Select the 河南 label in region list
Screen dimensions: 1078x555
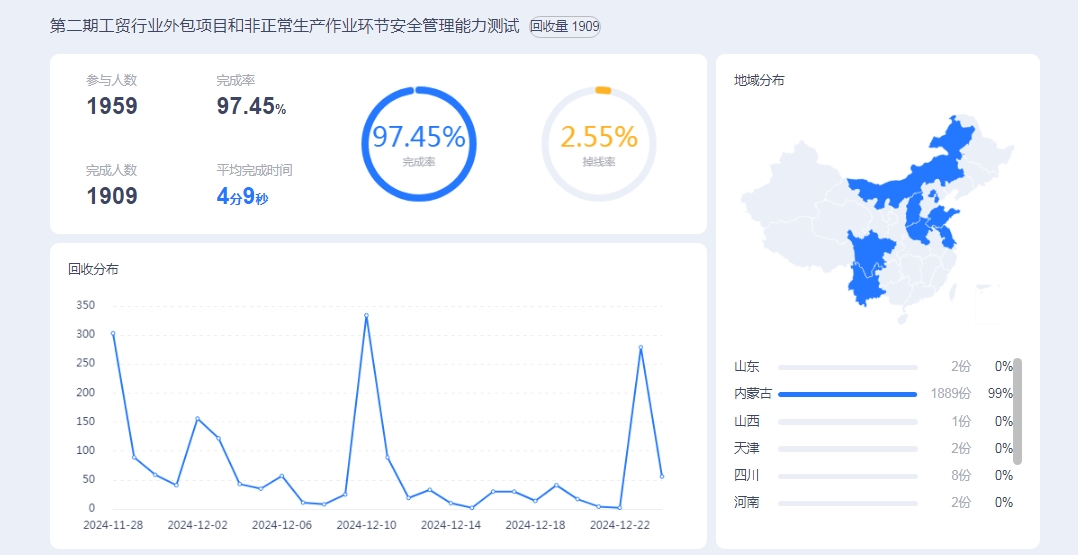(747, 502)
